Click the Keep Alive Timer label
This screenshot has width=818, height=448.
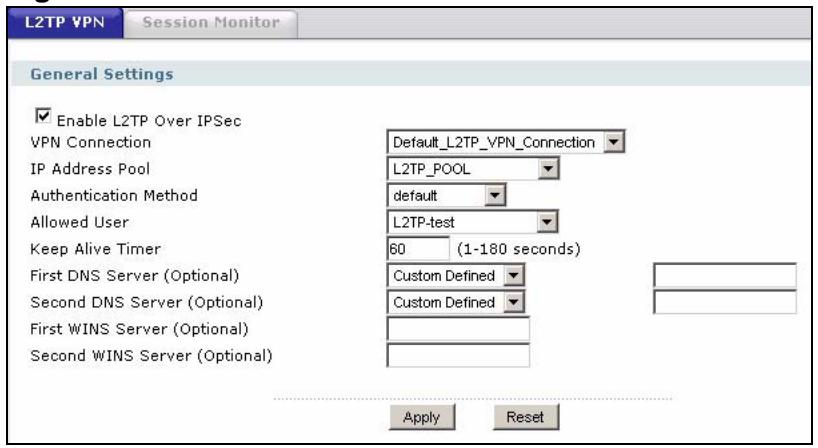[95, 249]
